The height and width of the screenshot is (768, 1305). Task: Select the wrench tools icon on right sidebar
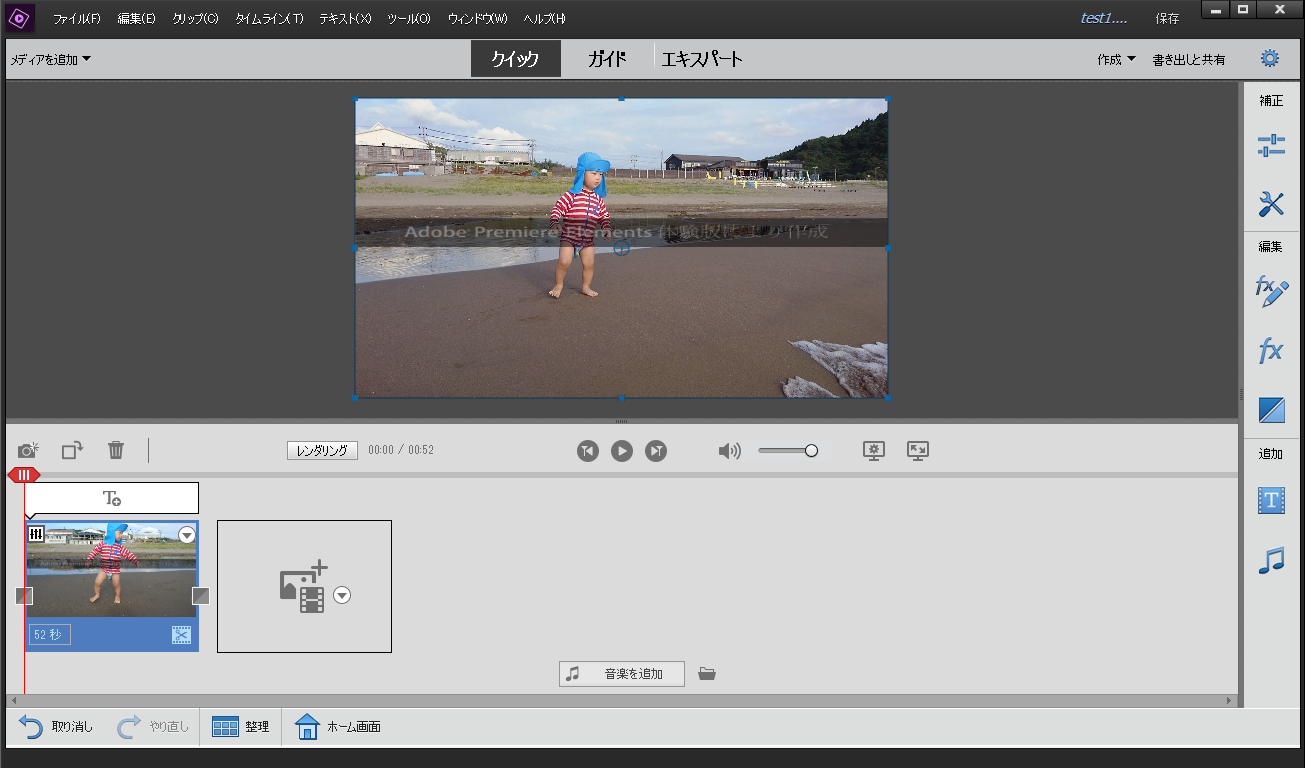(1270, 204)
